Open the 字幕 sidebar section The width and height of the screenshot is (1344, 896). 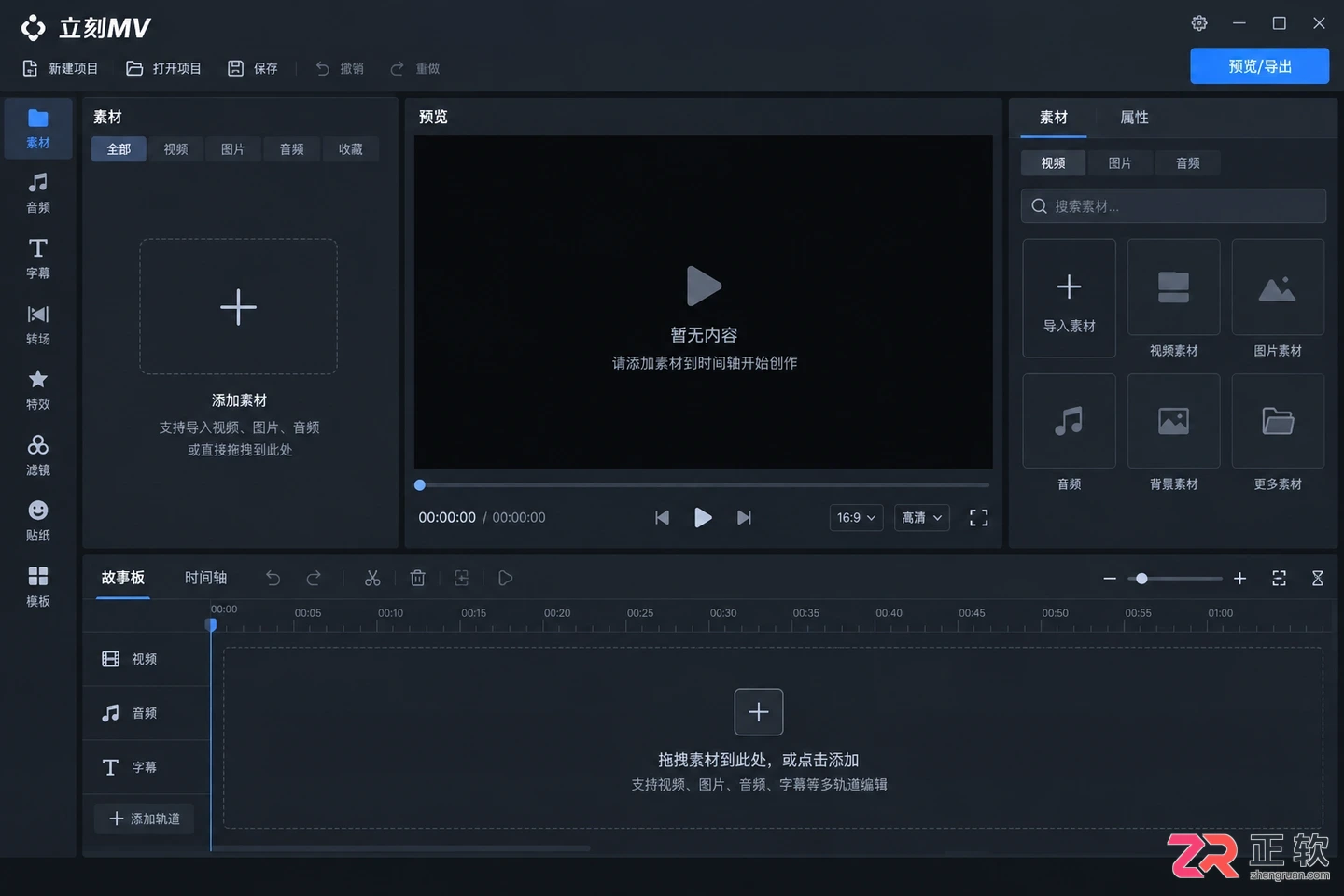[x=38, y=259]
